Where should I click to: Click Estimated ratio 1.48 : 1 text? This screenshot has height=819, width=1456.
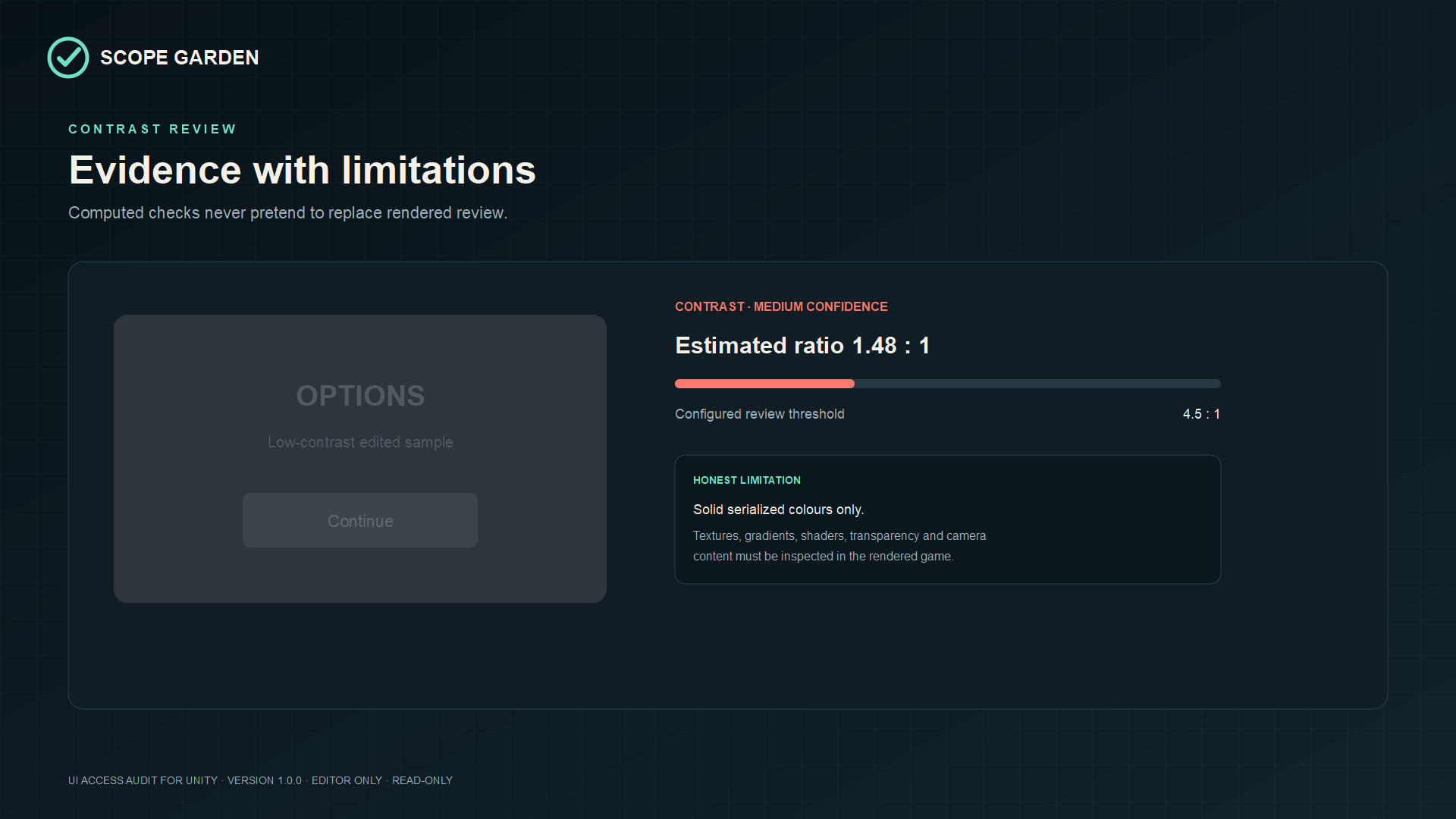tap(802, 346)
